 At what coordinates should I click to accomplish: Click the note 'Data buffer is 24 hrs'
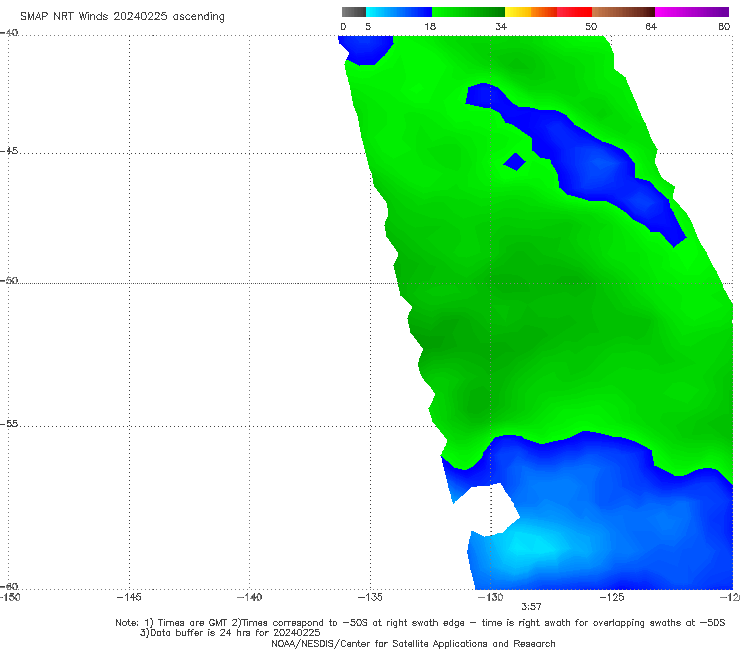tap(202, 633)
